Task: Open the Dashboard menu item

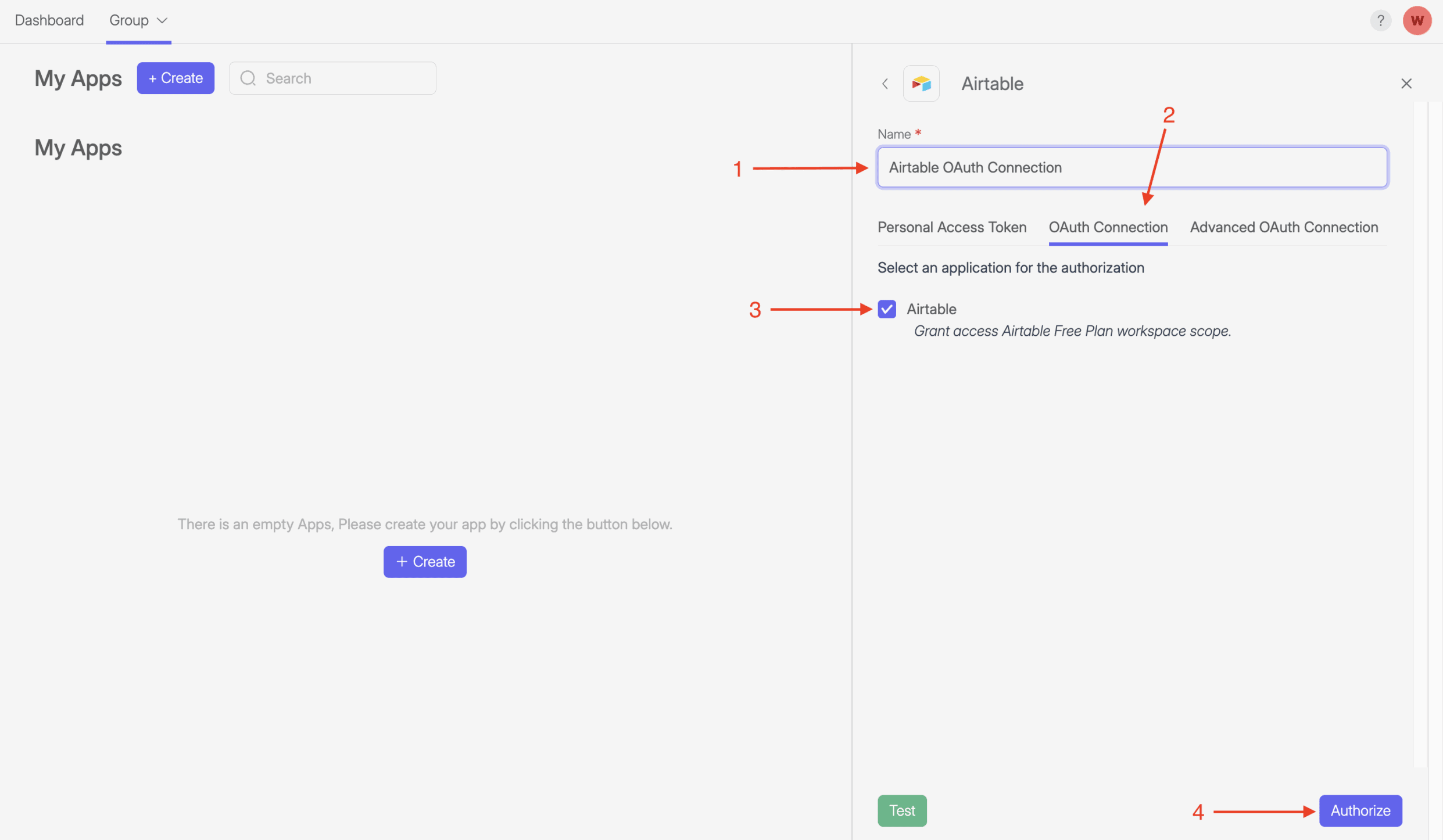Action: (49, 20)
